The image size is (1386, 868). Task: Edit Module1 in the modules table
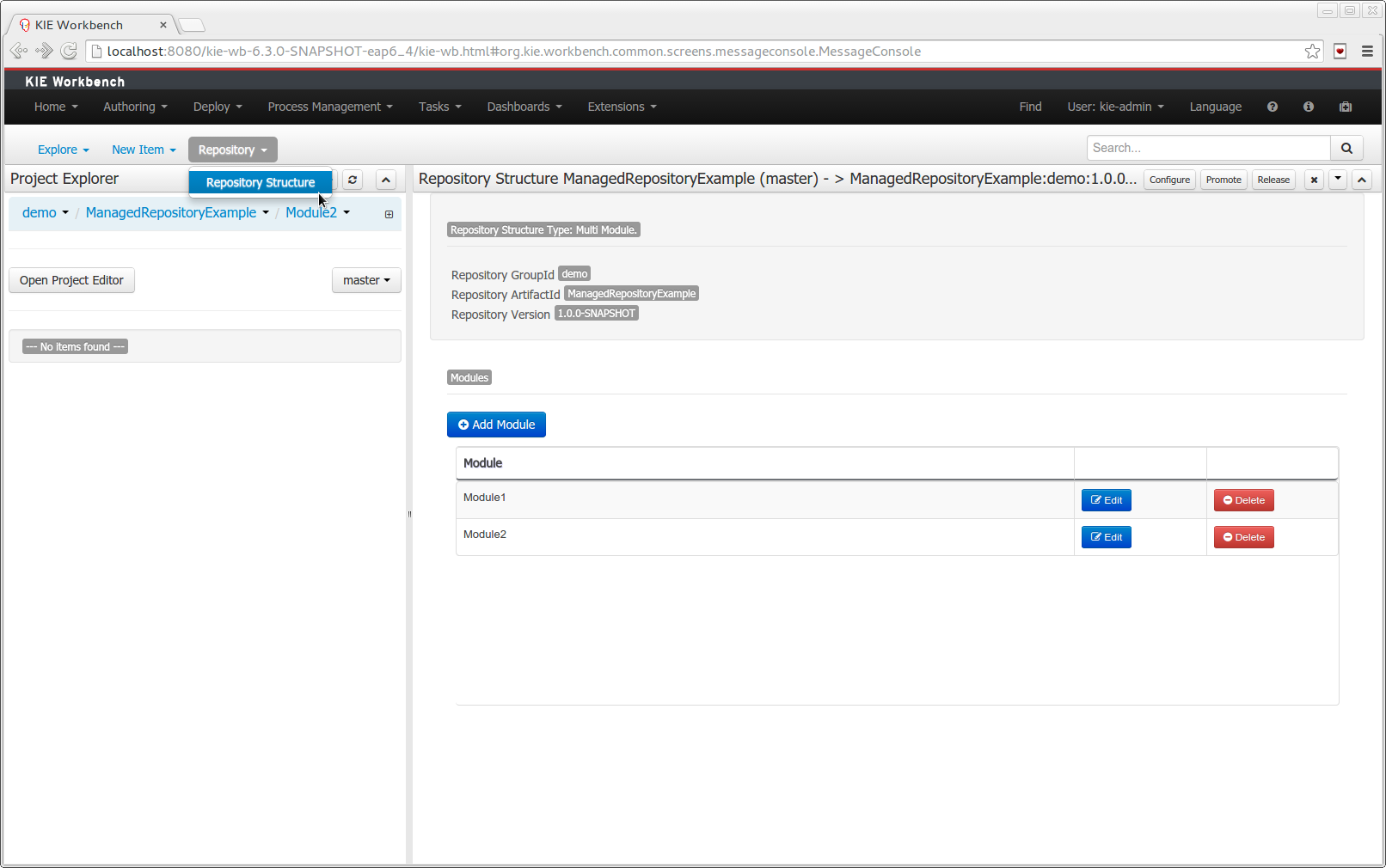(x=1106, y=500)
